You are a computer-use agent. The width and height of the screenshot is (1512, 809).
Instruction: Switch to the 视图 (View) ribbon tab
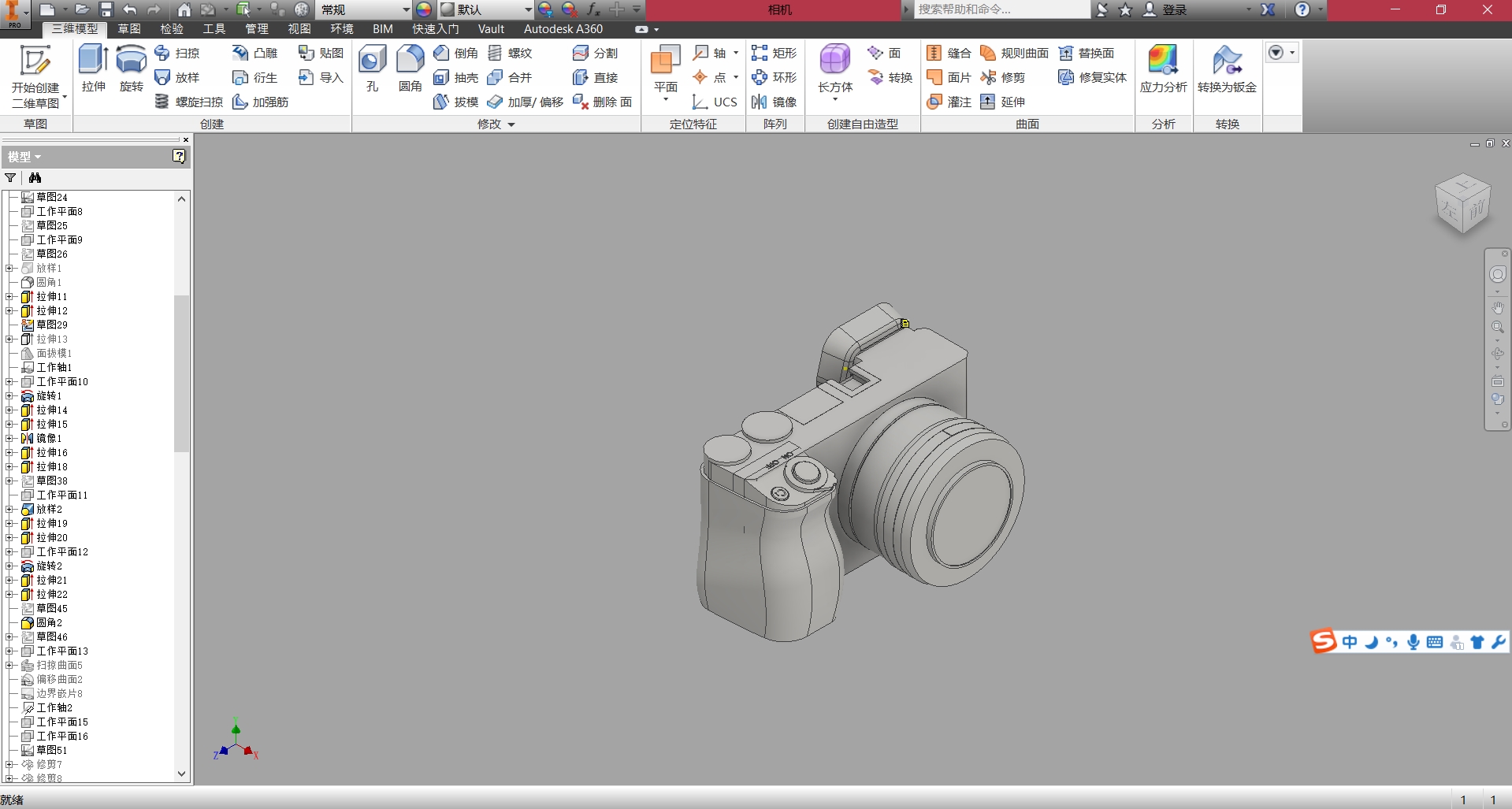[x=299, y=29]
